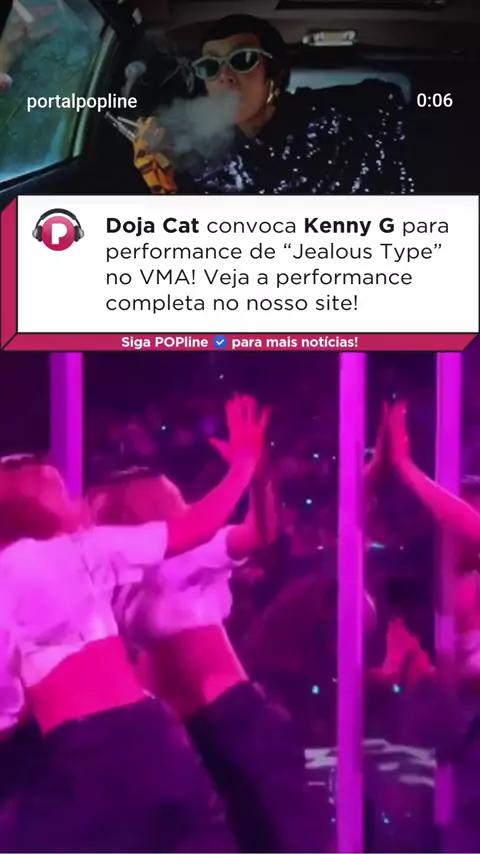
Task: Select the "Jealous Type" song title
Action: coord(363,252)
